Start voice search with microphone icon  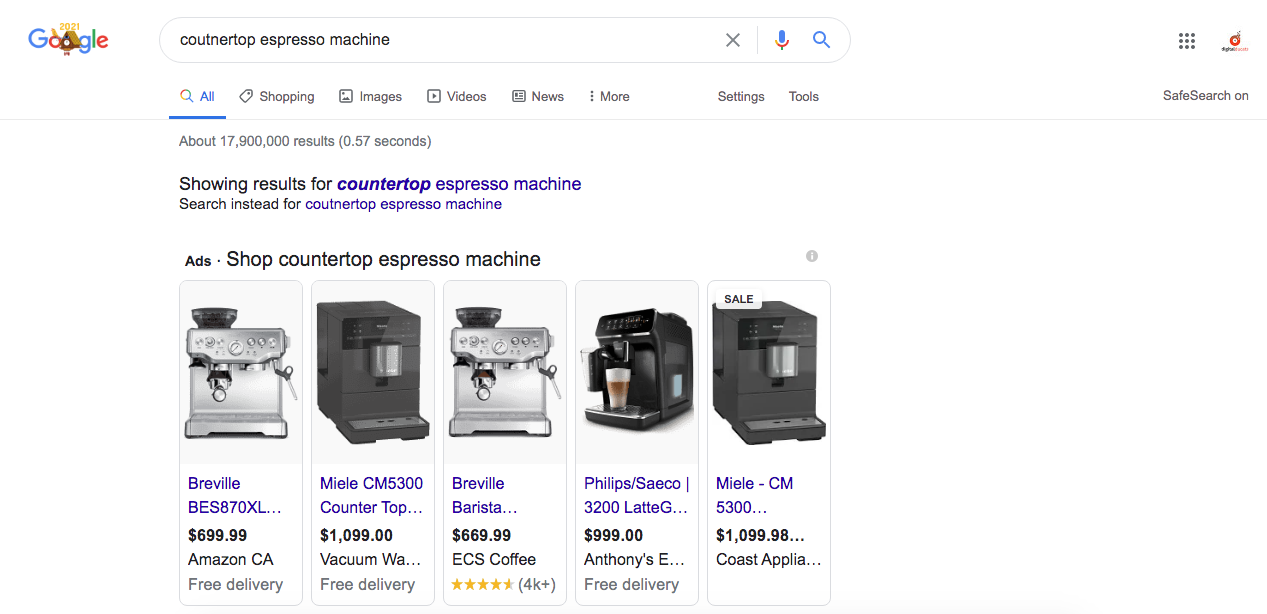782,40
